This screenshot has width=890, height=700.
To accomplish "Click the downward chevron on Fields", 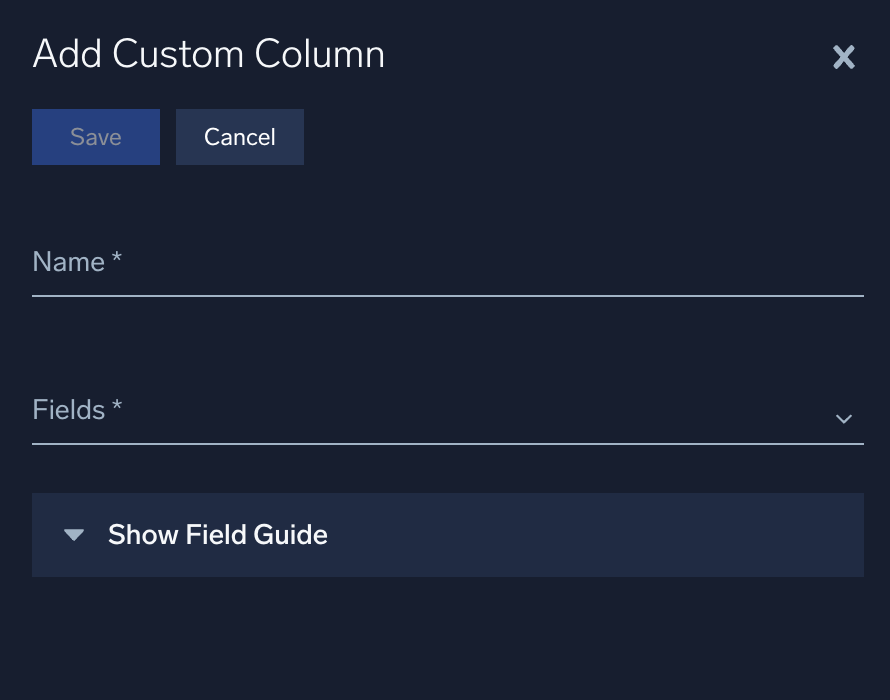I will click(843, 420).
